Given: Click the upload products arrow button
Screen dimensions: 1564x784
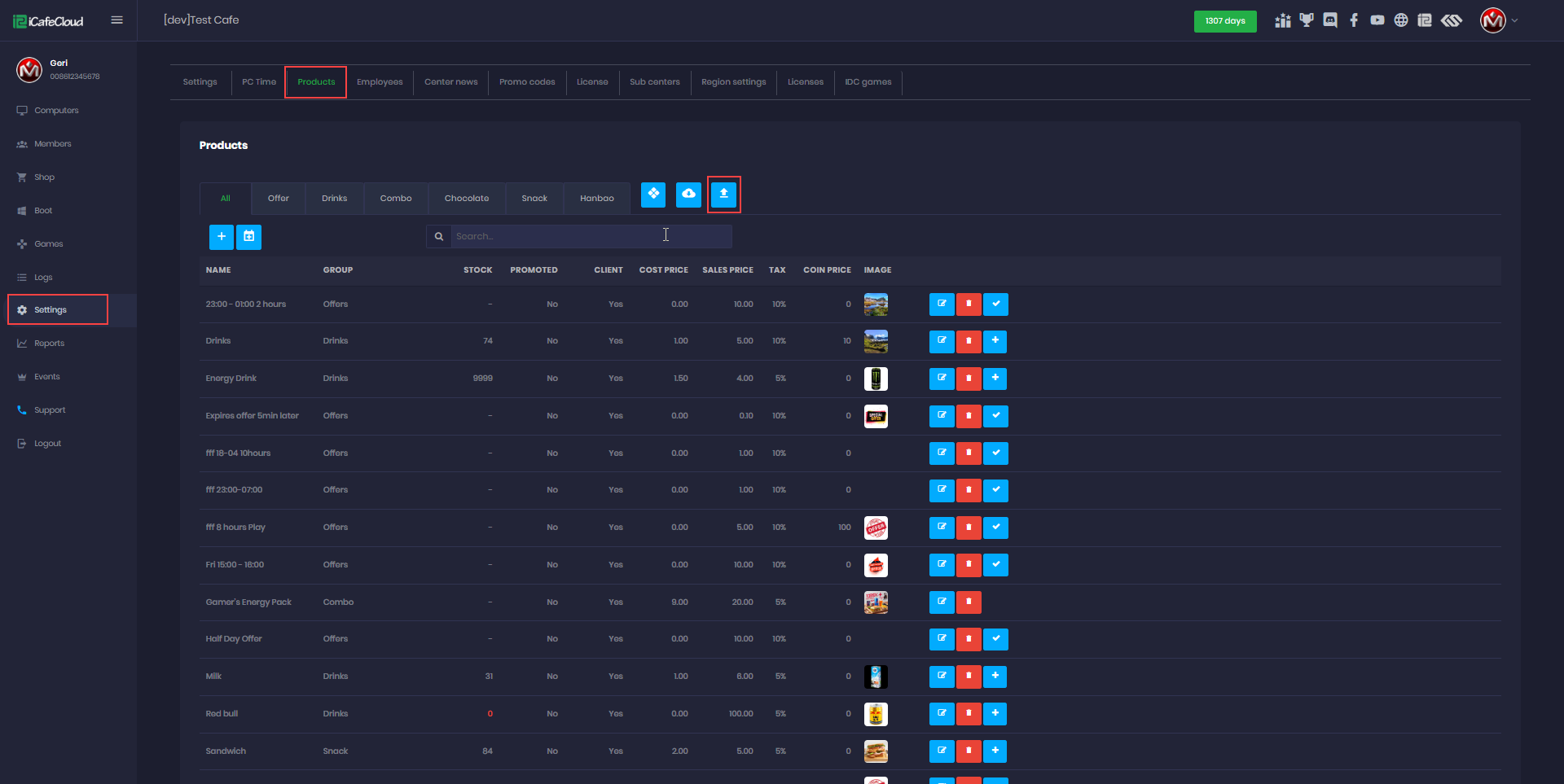Looking at the screenshot, I should [x=723, y=195].
